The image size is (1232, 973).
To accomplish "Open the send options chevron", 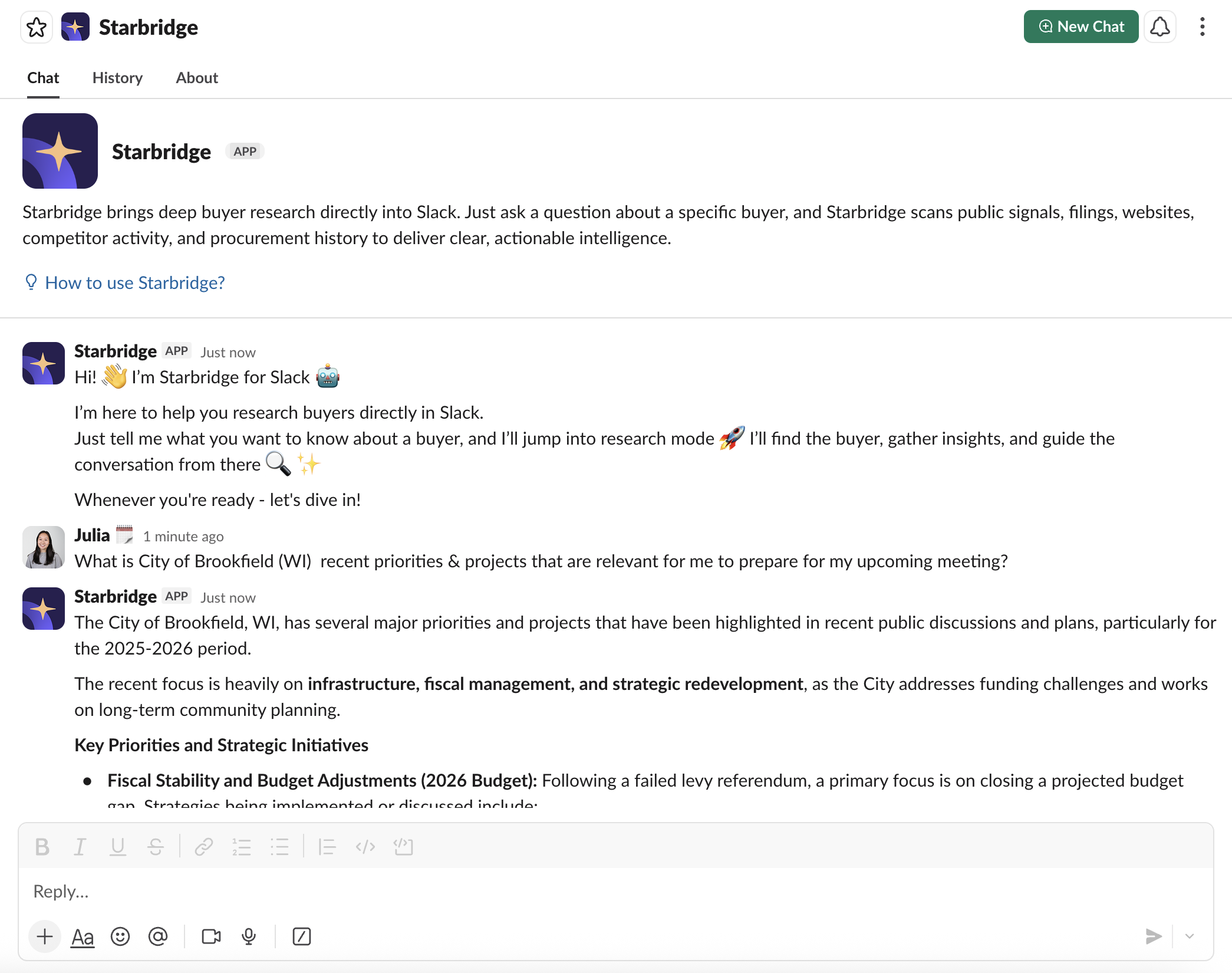I will coord(1191,936).
